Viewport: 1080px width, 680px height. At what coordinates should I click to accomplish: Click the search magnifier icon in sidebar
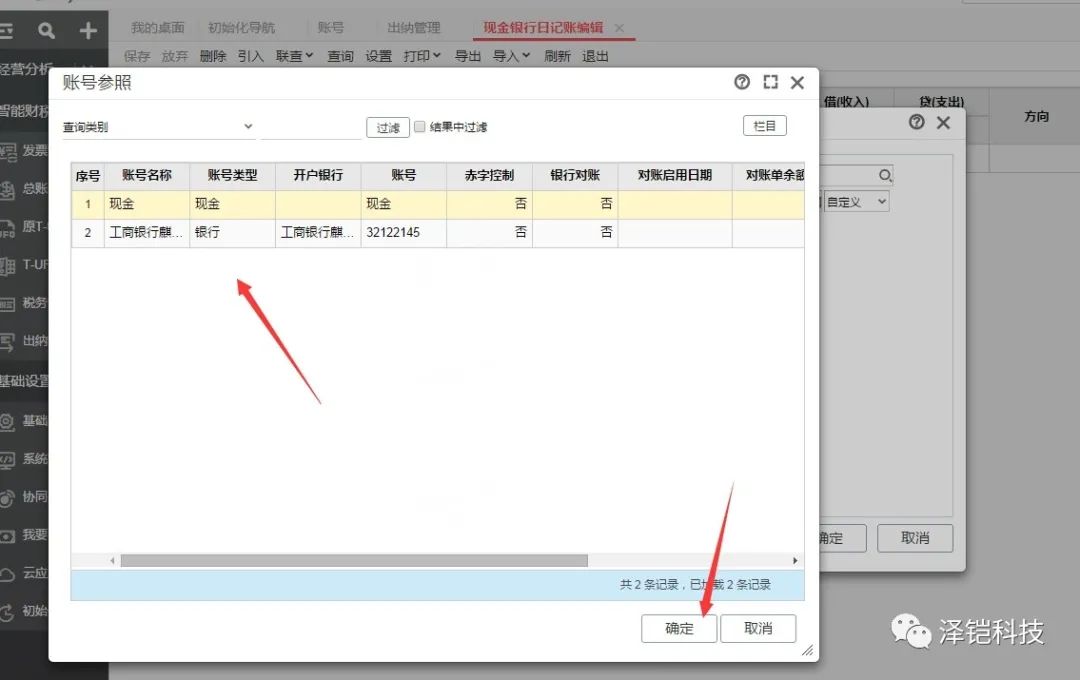click(x=46, y=31)
